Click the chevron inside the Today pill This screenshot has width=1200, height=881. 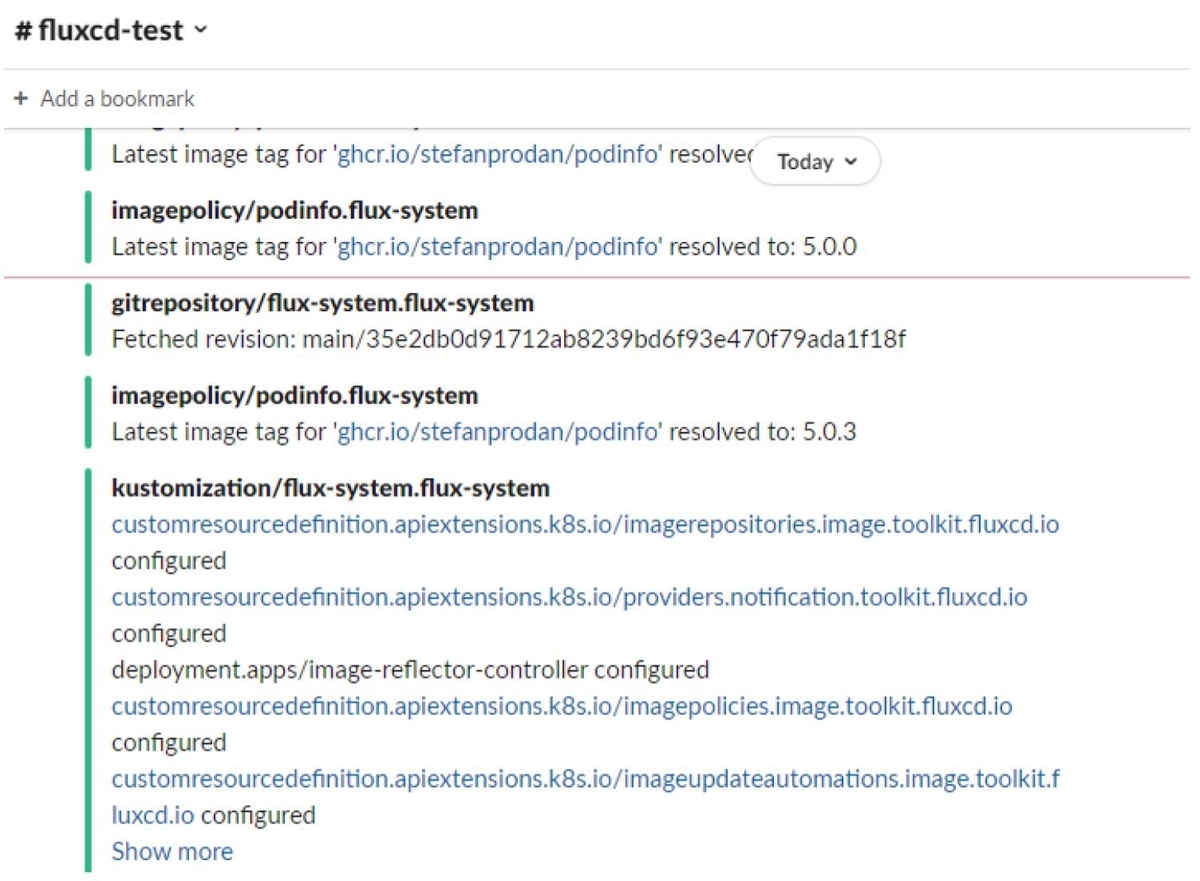(851, 162)
